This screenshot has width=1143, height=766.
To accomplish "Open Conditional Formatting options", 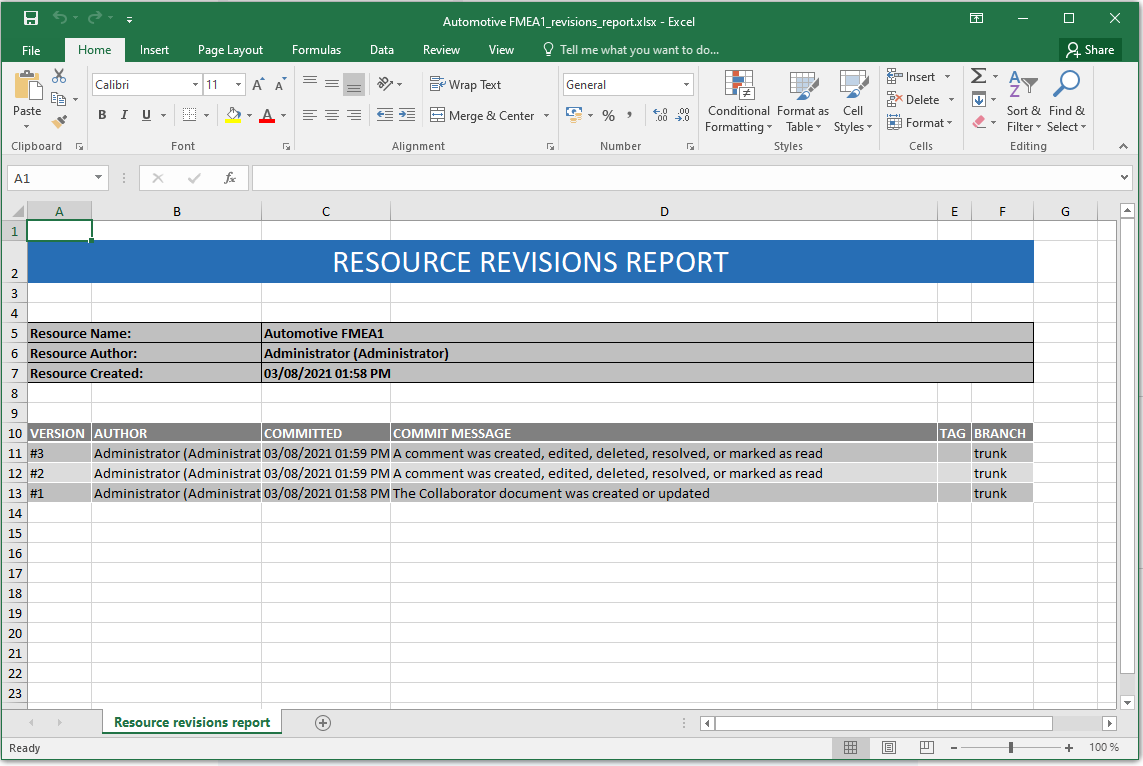I will [x=738, y=102].
